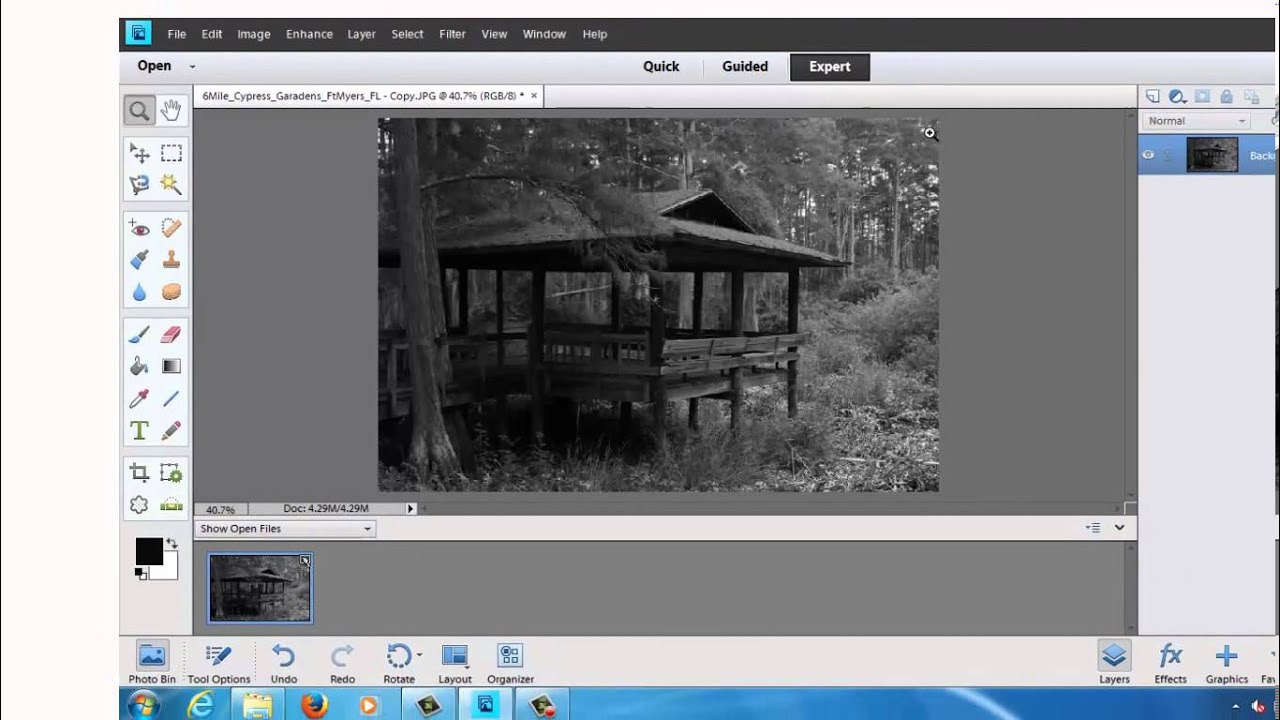Hide the Background layer with eye icon
The image size is (1280, 720).
(1148, 155)
